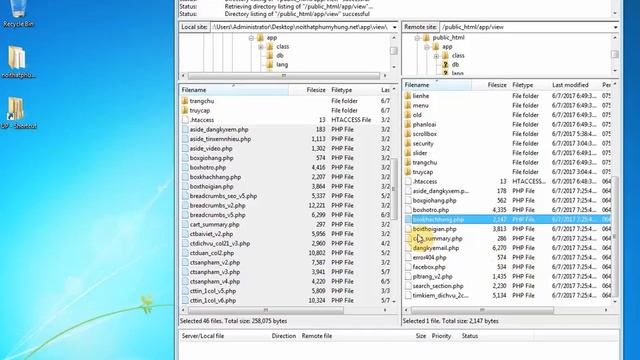The width and height of the screenshot is (640, 360).
Task: Select remote facebox.php file
Action: click(429, 267)
